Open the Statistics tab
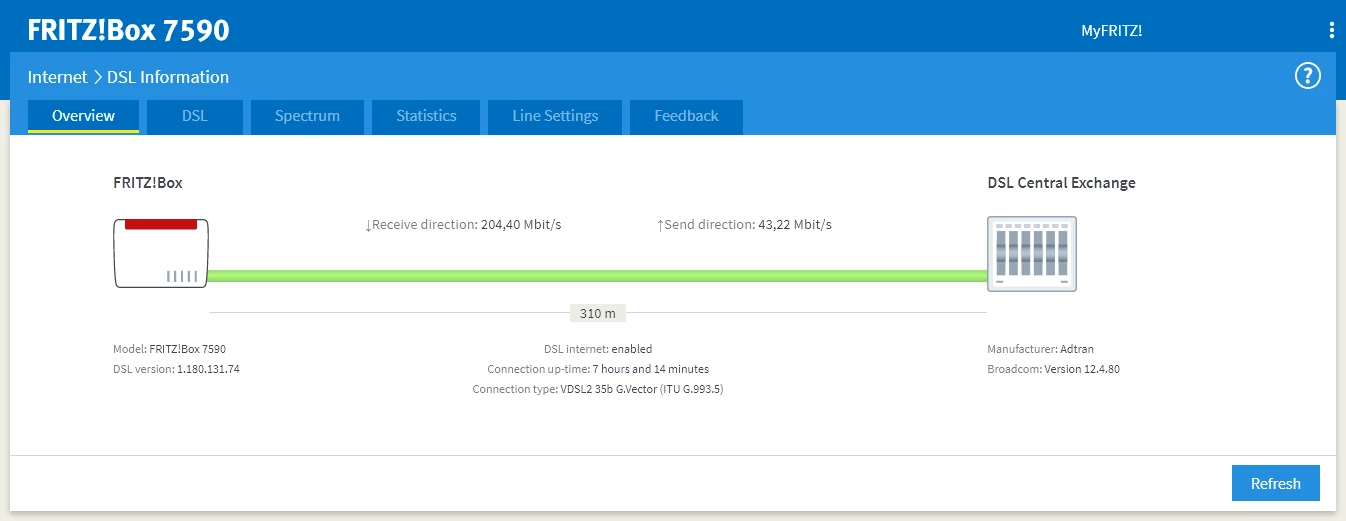This screenshot has width=1346, height=521. pyautogui.click(x=426, y=116)
